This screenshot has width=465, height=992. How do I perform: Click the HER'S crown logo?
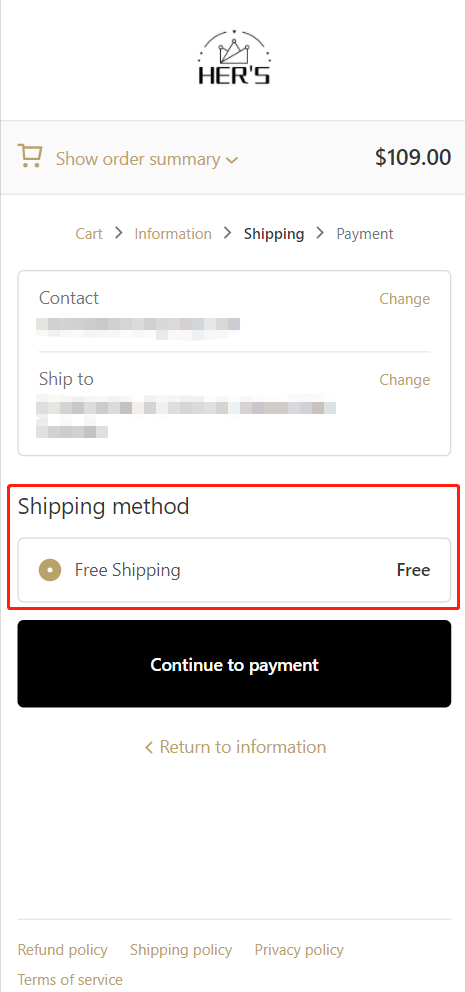tap(234, 58)
